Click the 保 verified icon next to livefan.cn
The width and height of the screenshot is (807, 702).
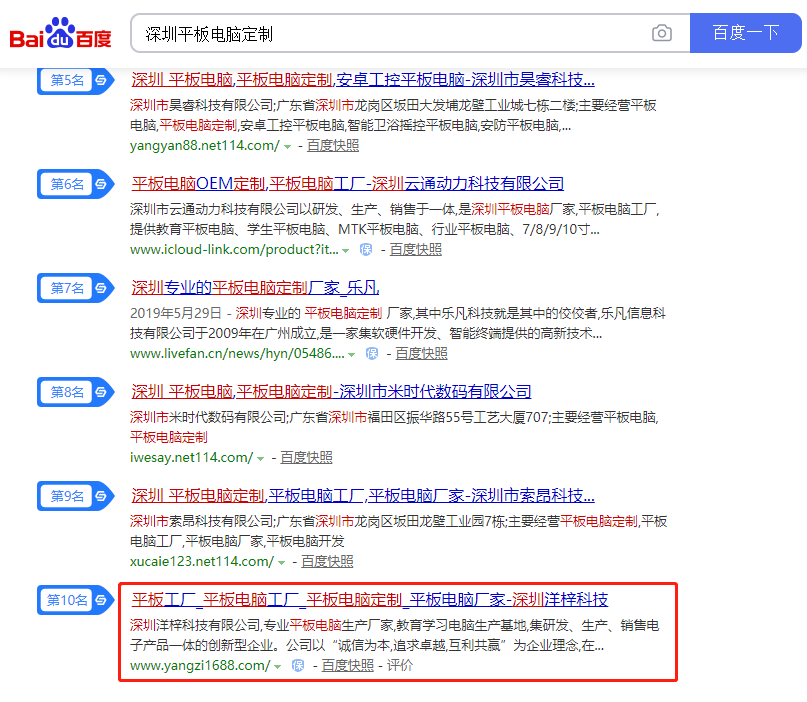pos(372,354)
